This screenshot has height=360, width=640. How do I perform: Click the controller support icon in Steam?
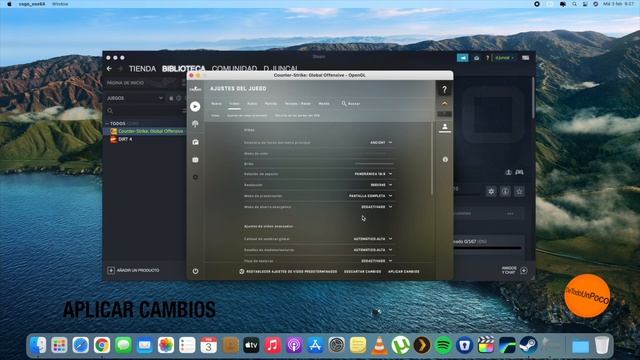[519, 172]
